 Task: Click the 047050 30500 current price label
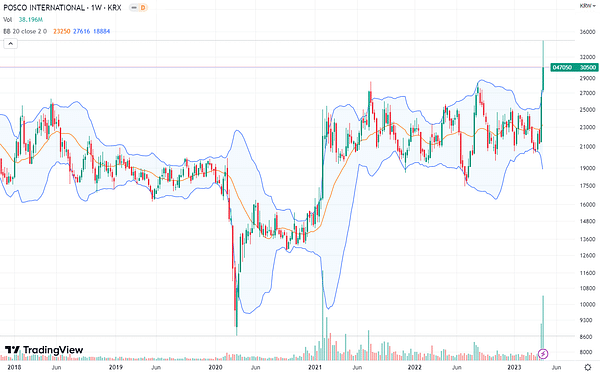point(574,67)
